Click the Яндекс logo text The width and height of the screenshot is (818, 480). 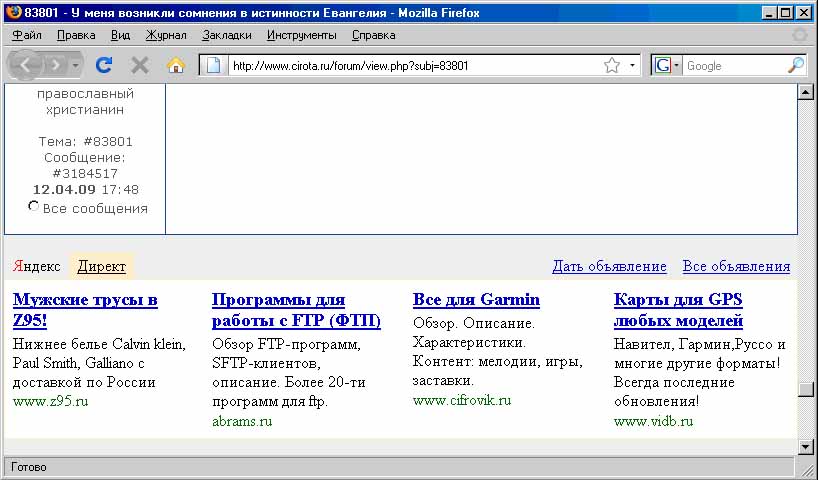pyautogui.click(x=37, y=267)
